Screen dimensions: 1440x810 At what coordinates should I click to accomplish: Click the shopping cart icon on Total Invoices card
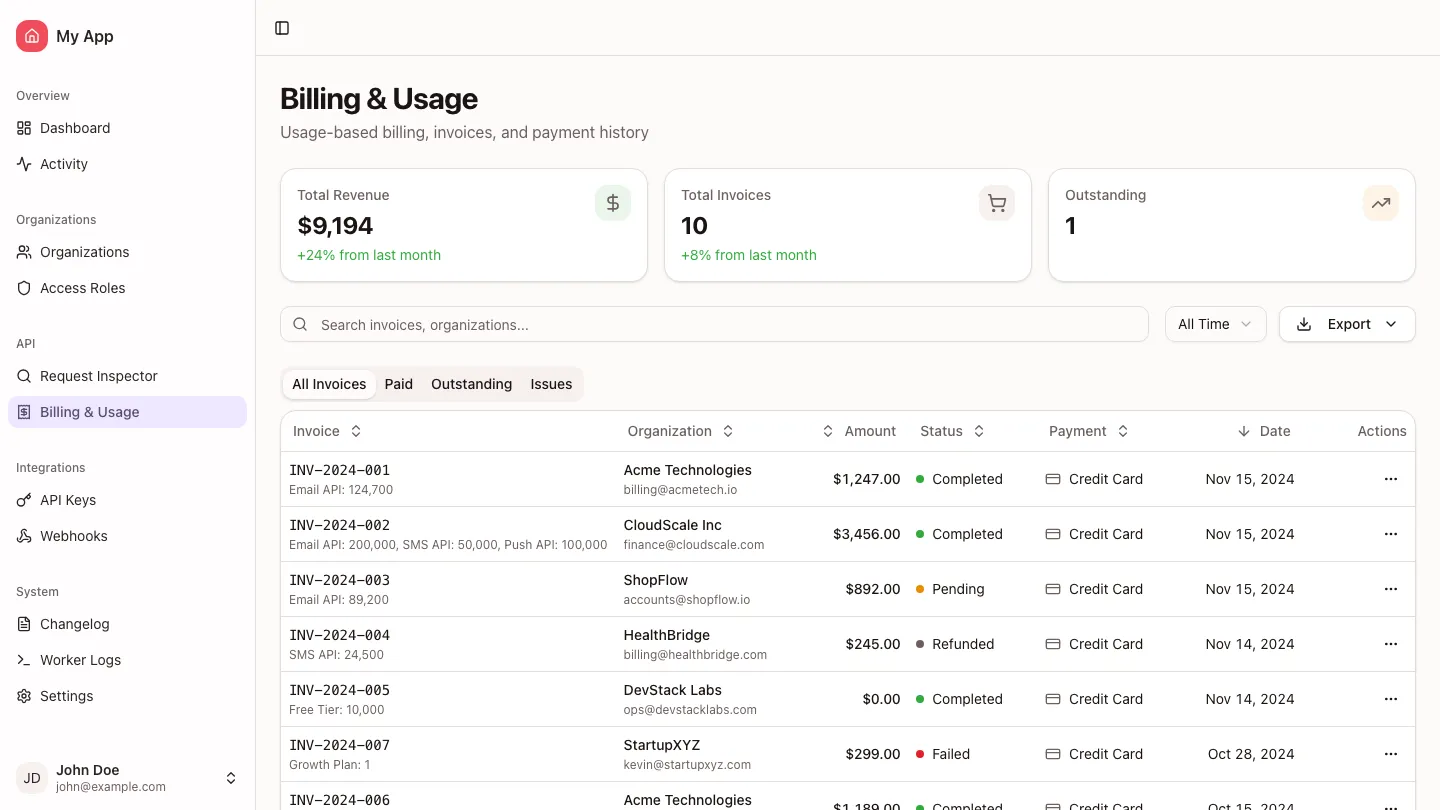[997, 203]
